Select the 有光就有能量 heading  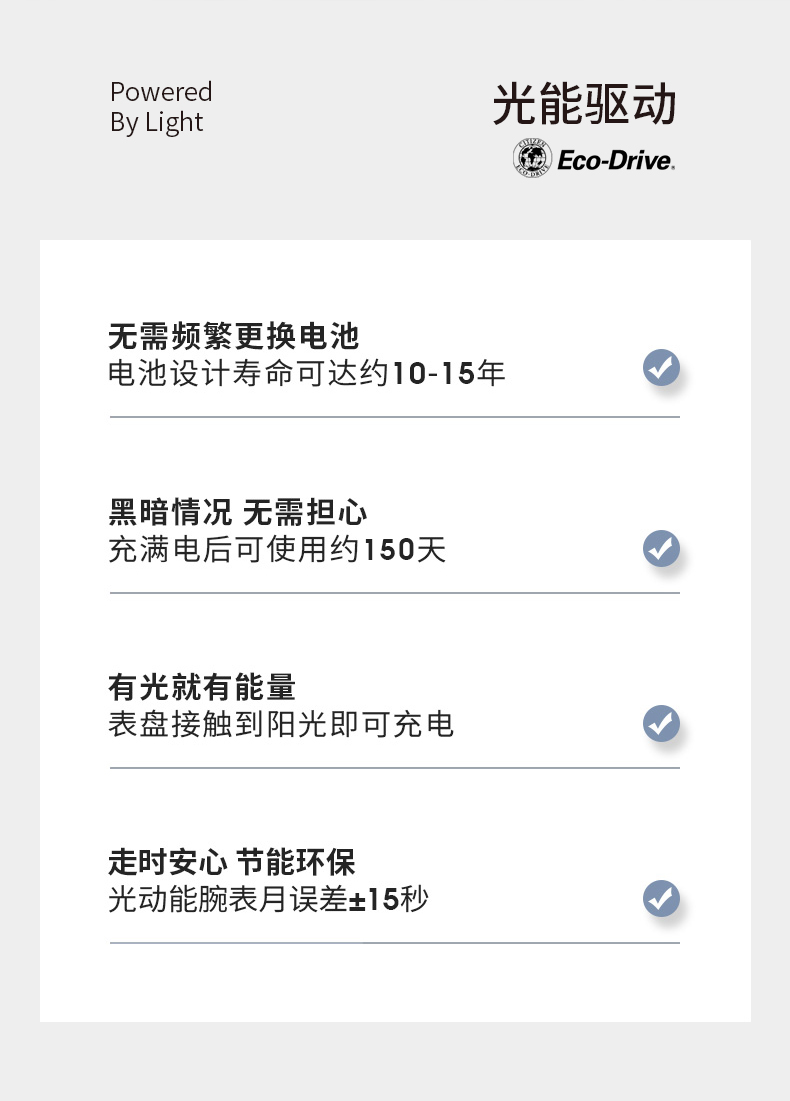[x=202, y=687]
